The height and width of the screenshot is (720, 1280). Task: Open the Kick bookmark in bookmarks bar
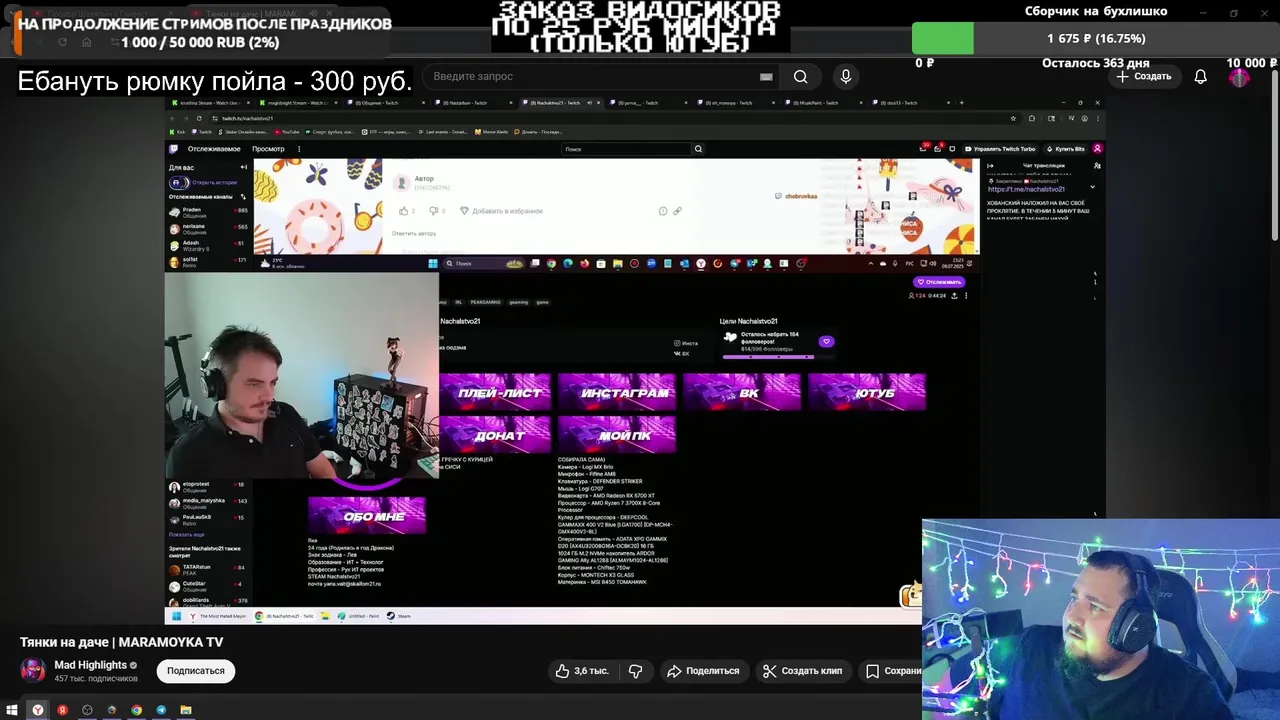(176, 132)
